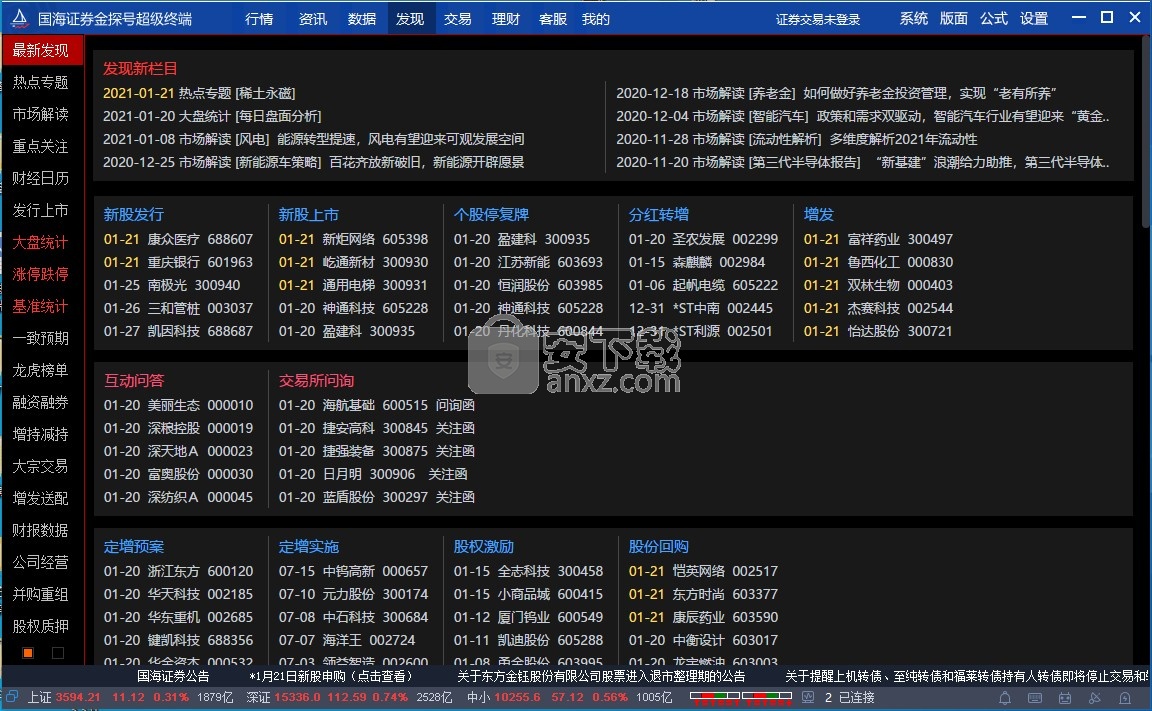Click the satellite dish icon in the status bar
1152x711 pixels.
tap(1095, 698)
